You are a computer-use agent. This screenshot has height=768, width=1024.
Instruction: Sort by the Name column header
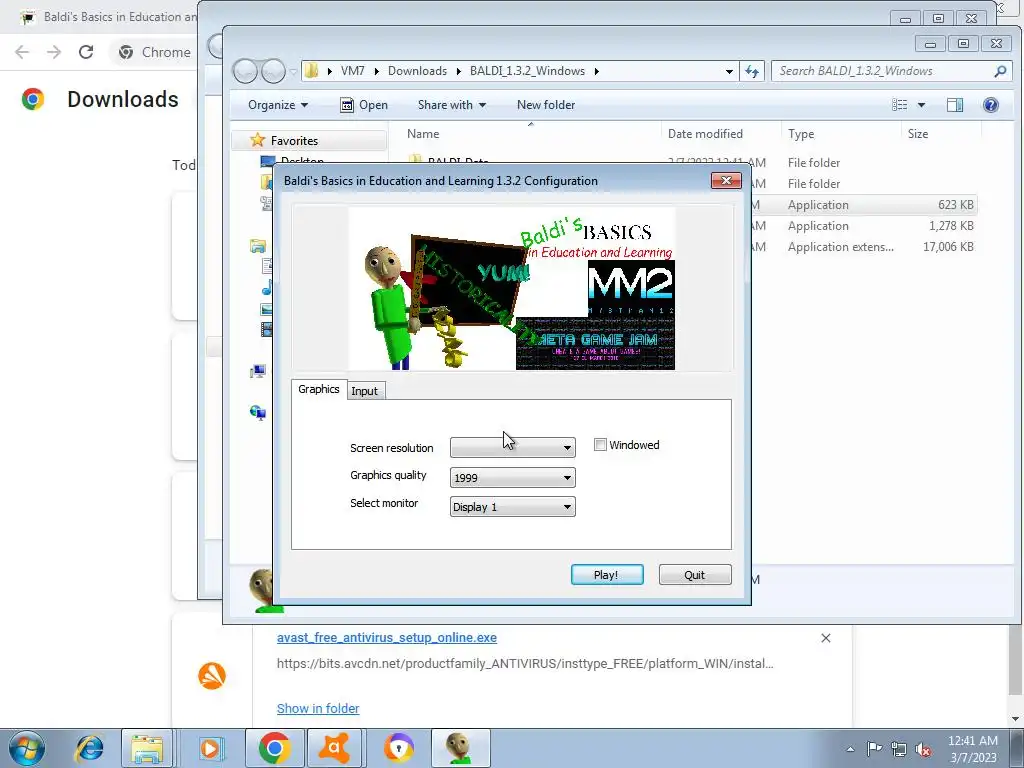423,134
